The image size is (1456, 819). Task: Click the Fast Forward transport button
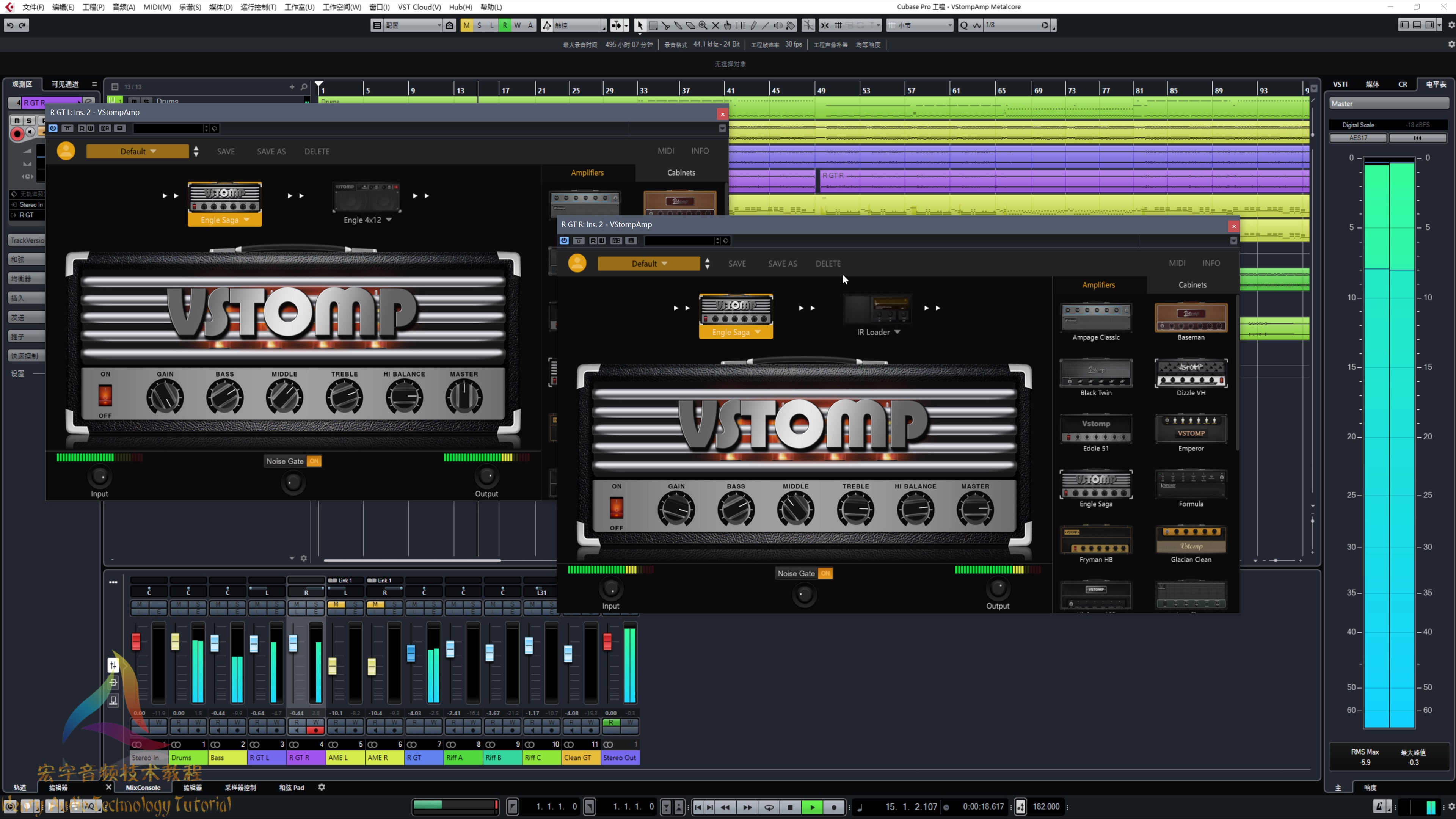tap(747, 807)
